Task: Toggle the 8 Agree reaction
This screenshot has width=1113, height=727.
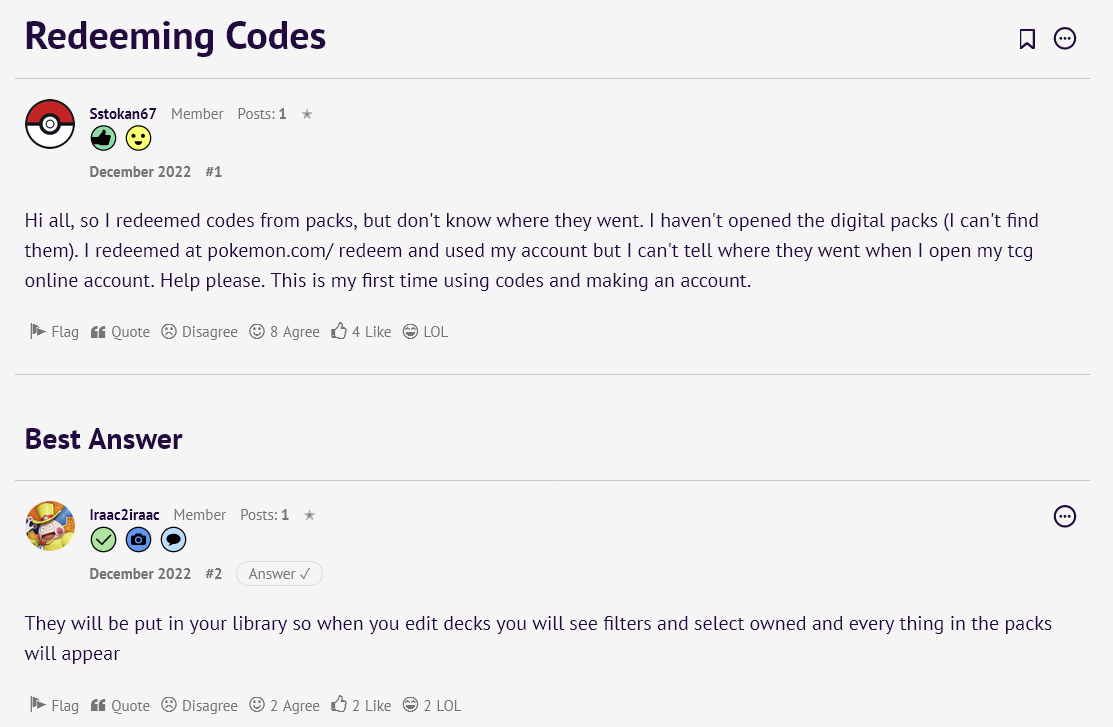Action: point(284,332)
